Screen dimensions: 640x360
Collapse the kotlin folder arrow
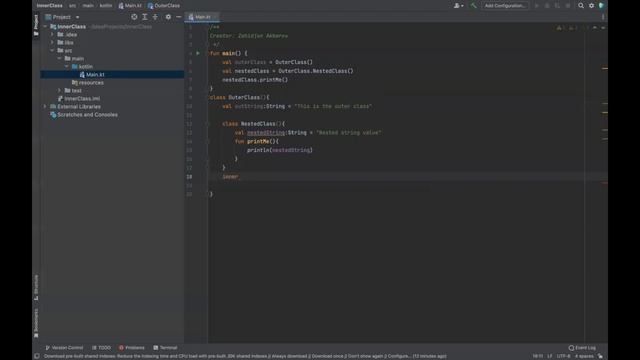point(67,67)
